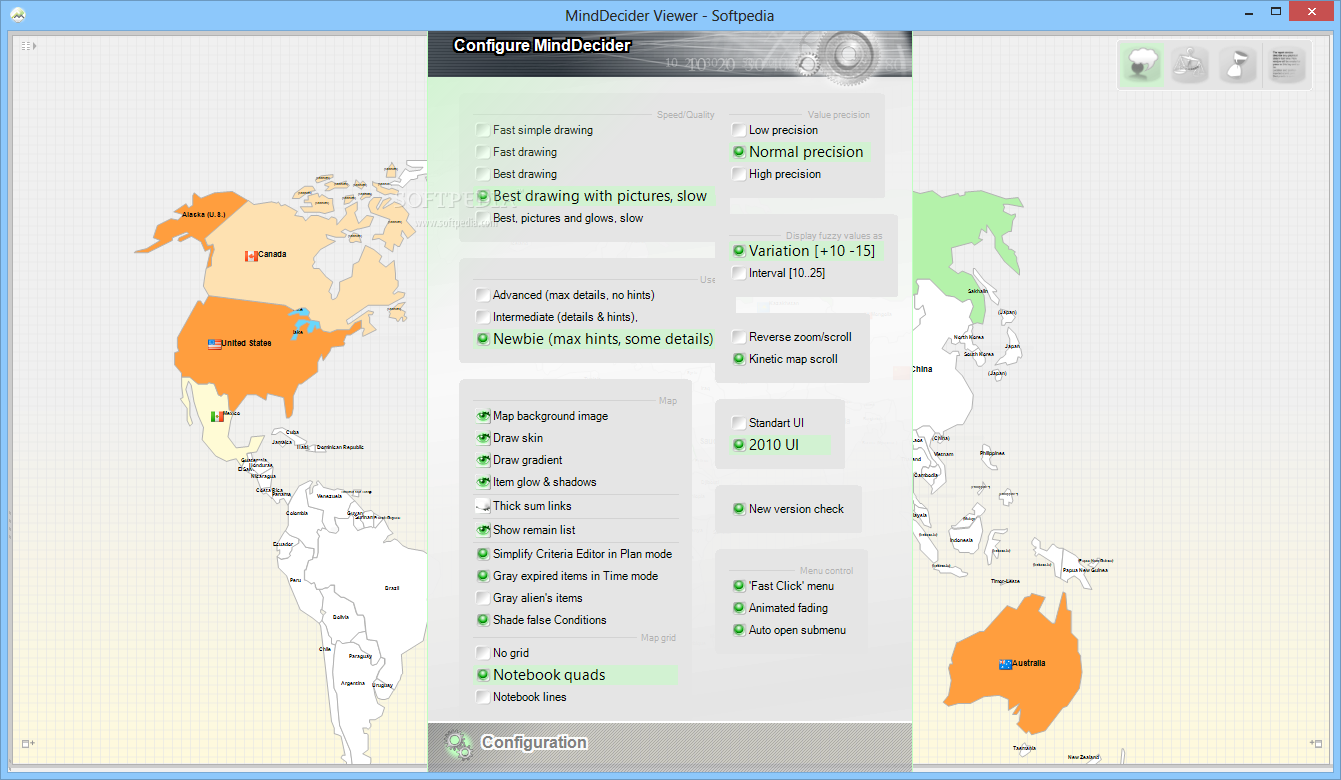The height and width of the screenshot is (780, 1341).
Task: Click the MindDecider app icon in title bar
Action: pos(18,15)
